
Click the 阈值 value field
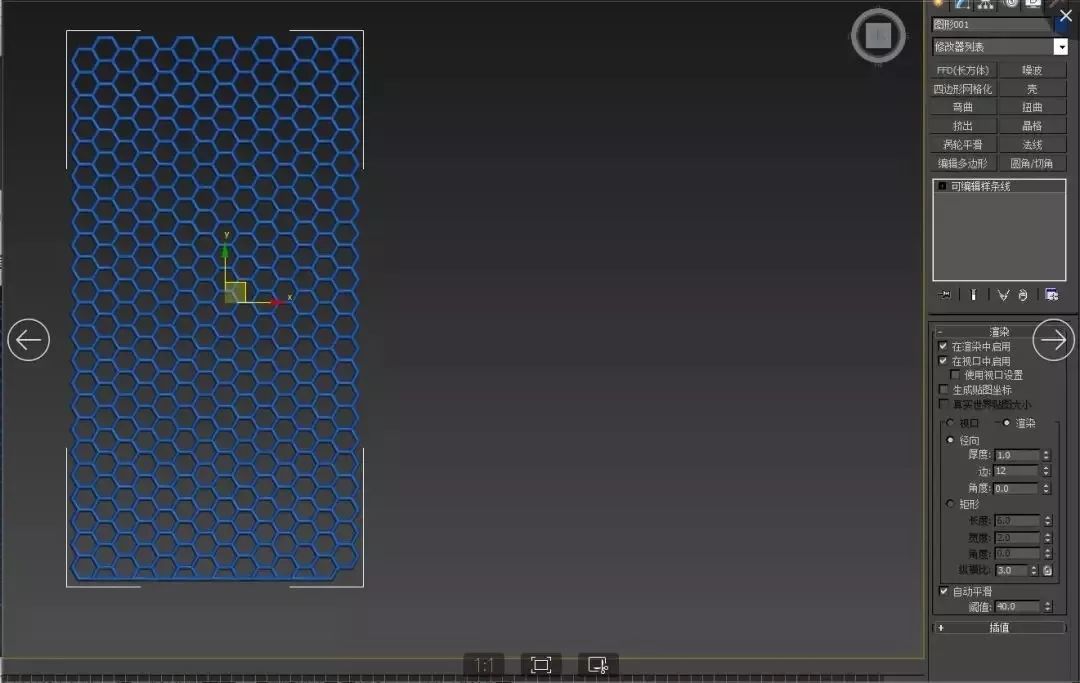click(1017, 607)
